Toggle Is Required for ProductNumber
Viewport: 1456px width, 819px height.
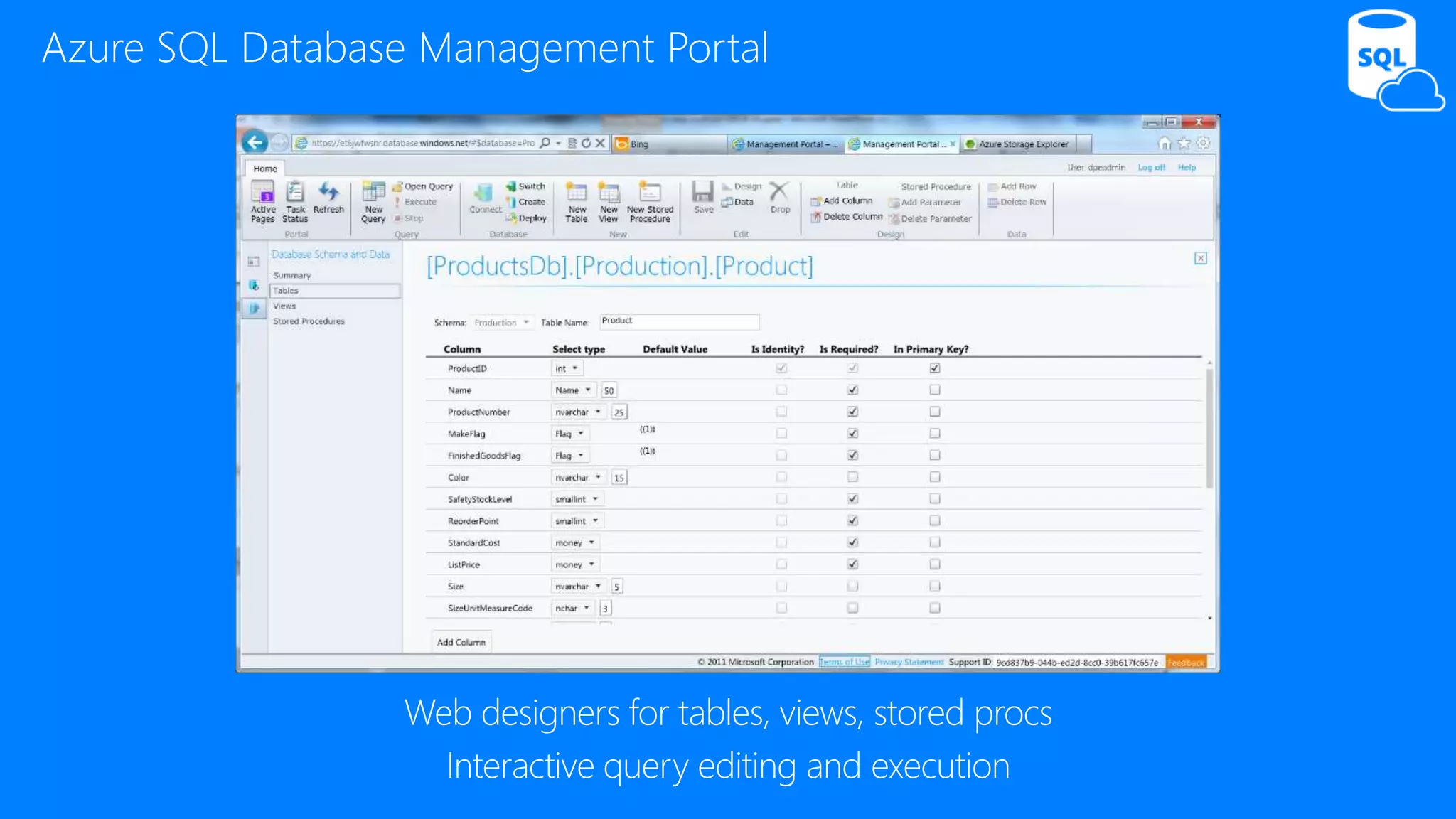click(x=852, y=412)
